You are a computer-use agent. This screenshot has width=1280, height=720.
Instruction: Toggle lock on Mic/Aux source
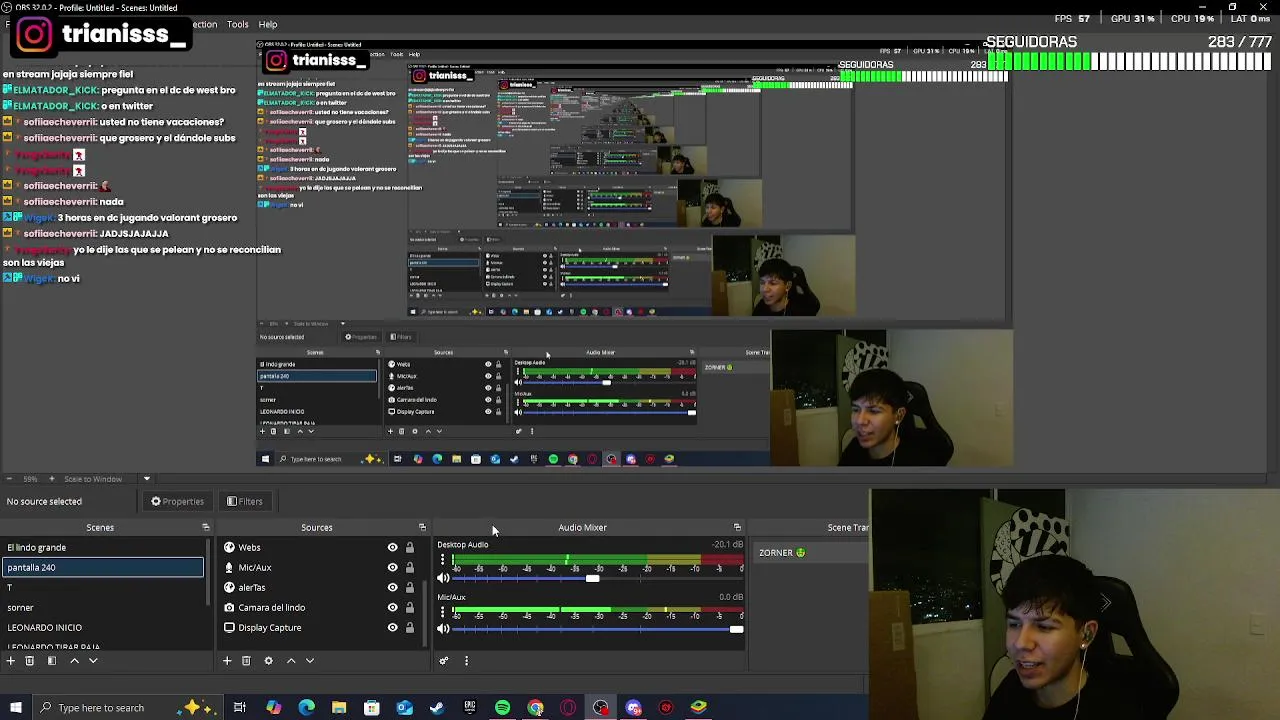409,567
